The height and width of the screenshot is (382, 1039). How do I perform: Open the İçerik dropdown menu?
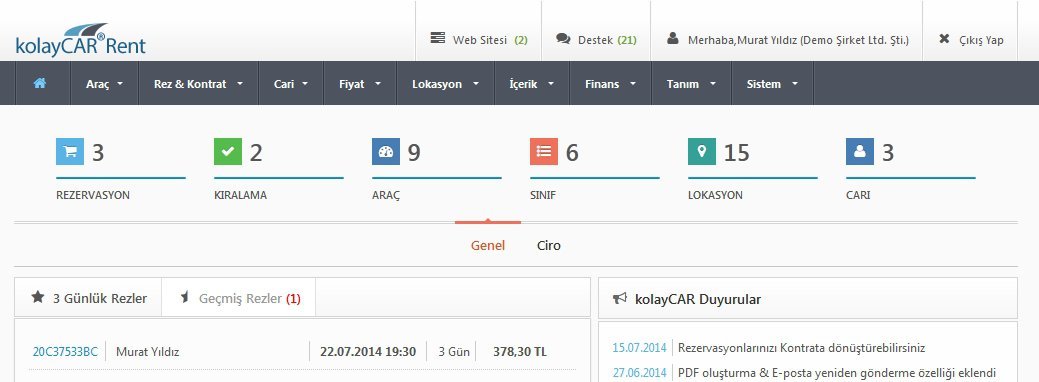click(x=531, y=84)
